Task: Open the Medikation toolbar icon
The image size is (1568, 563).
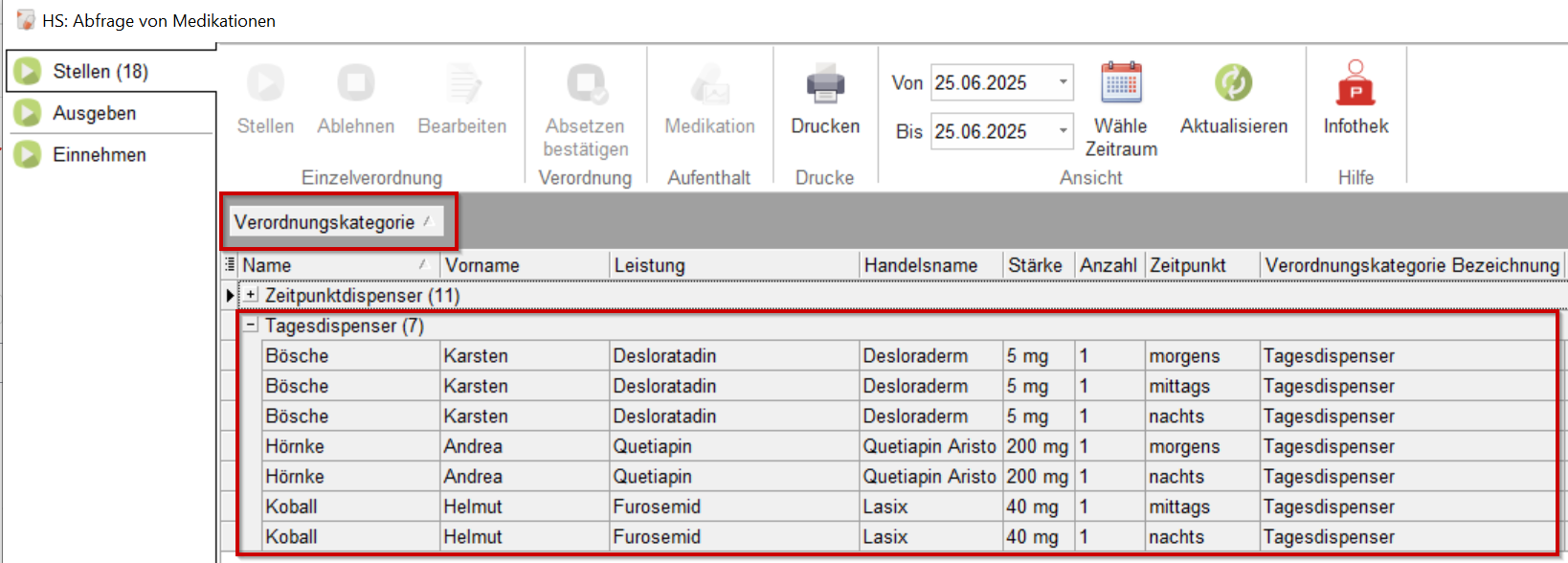Action: tap(709, 83)
